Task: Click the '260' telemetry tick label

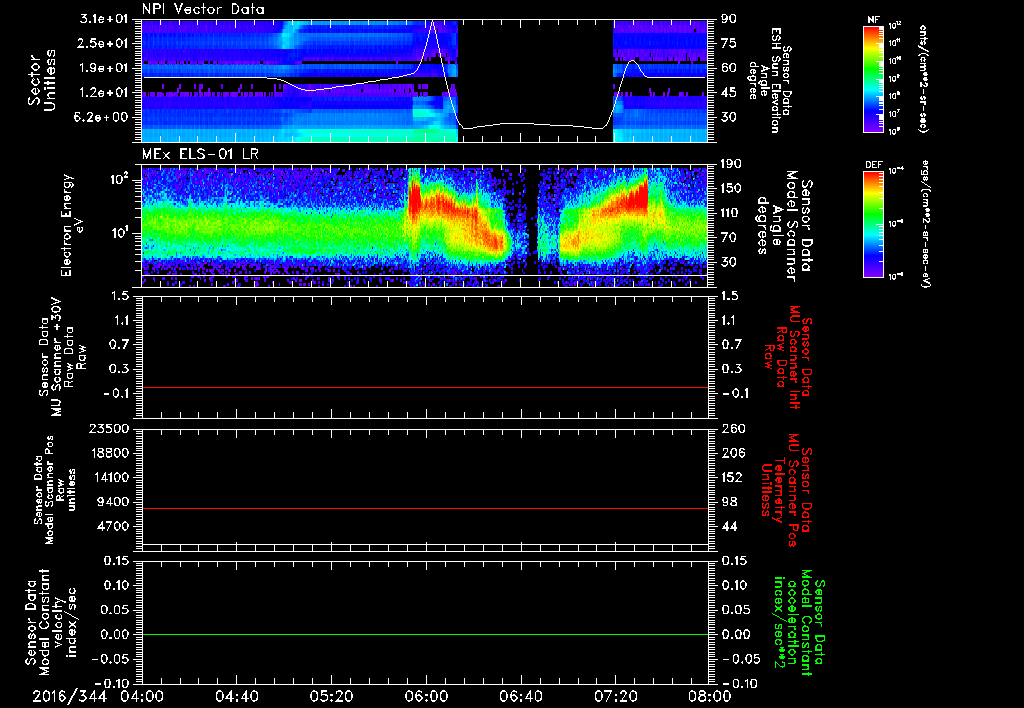Action: (732, 429)
